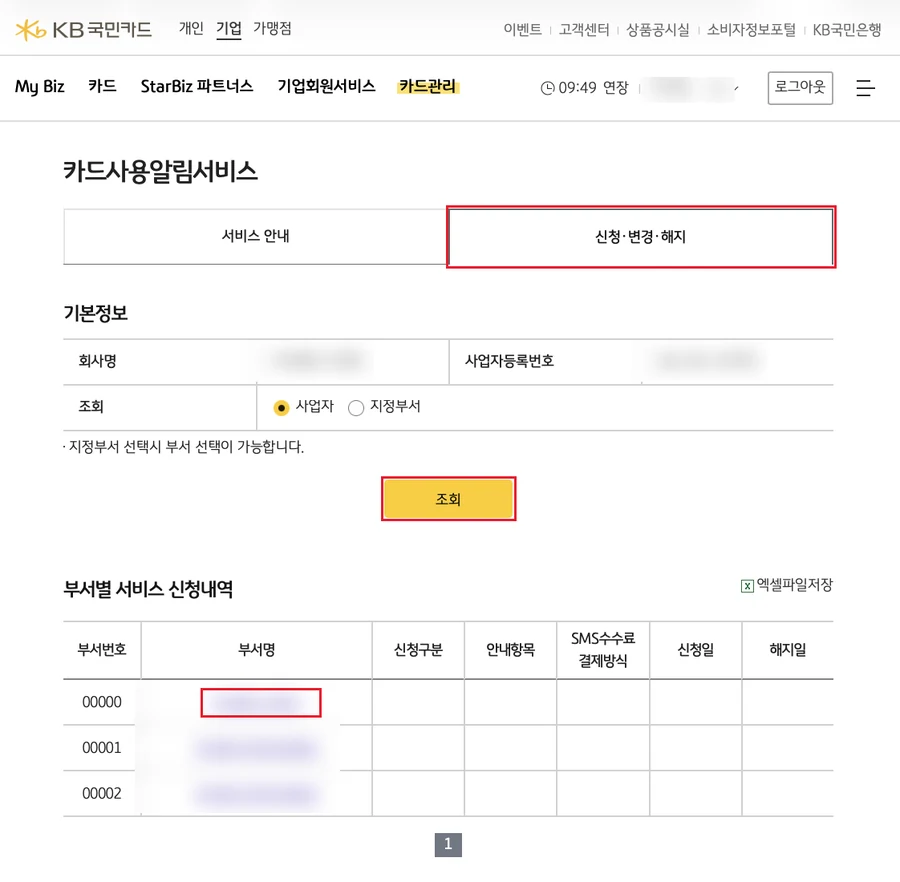Viewport: 900px width, 882px height.
Task: Click the session timer clock icon
Action: [x=548, y=88]
